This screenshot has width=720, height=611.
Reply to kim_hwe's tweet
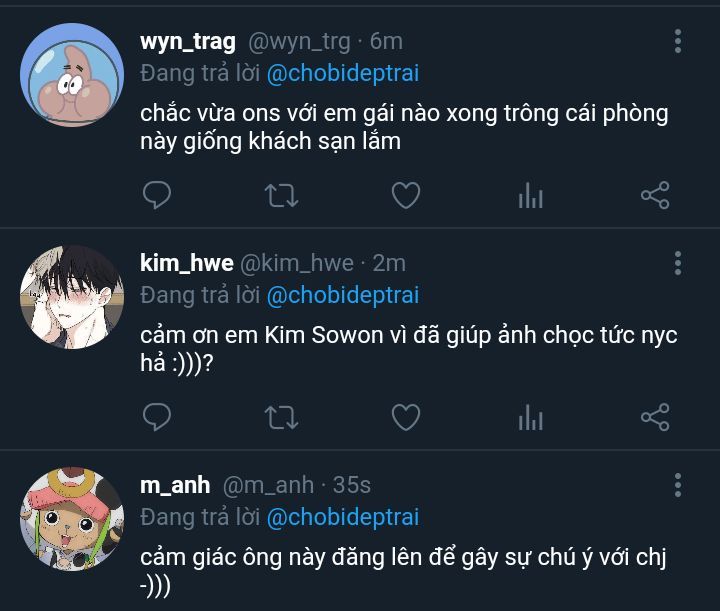coord(157,417)
